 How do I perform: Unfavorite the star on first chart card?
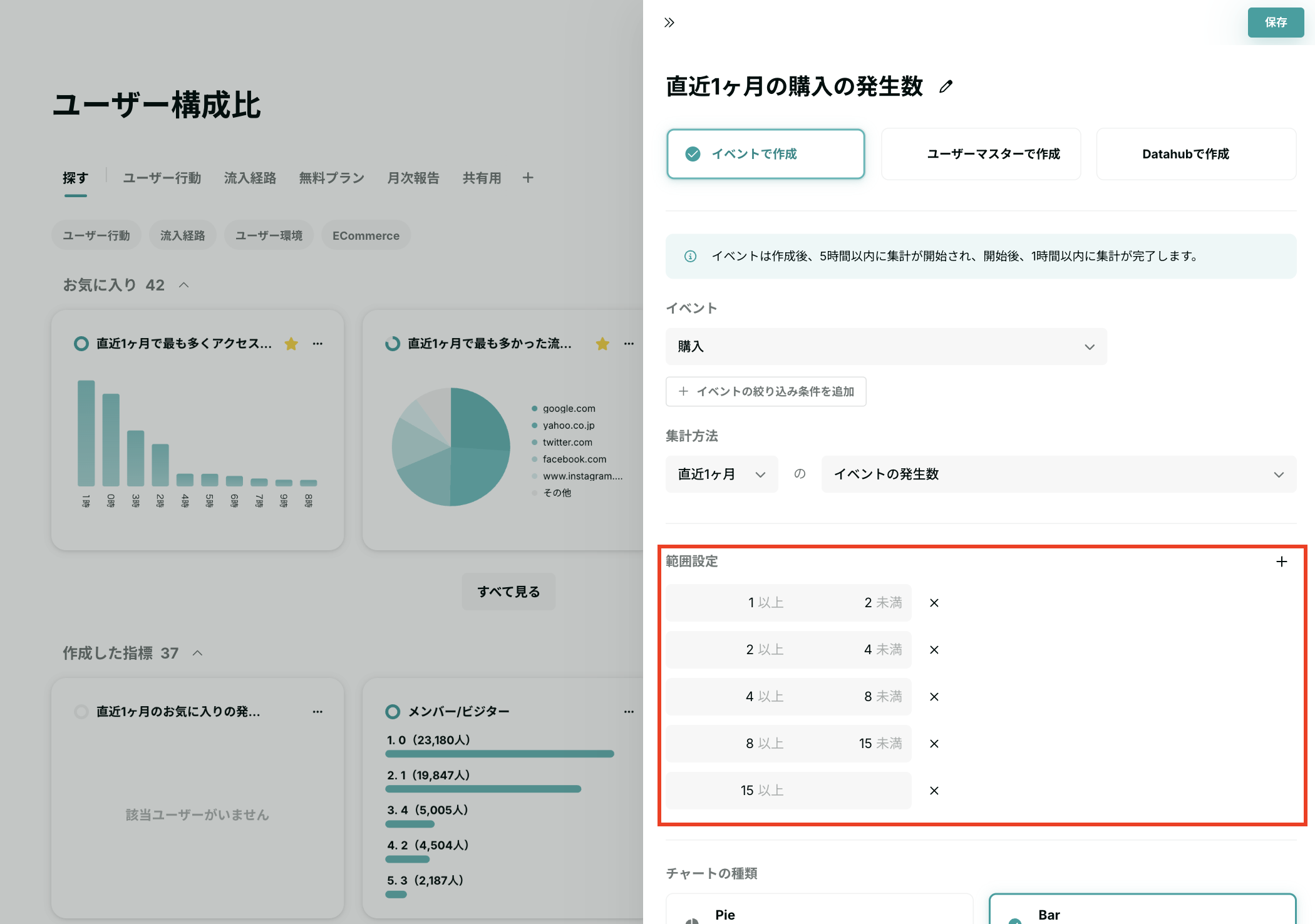pyautogui.click(x=291, y=344)
